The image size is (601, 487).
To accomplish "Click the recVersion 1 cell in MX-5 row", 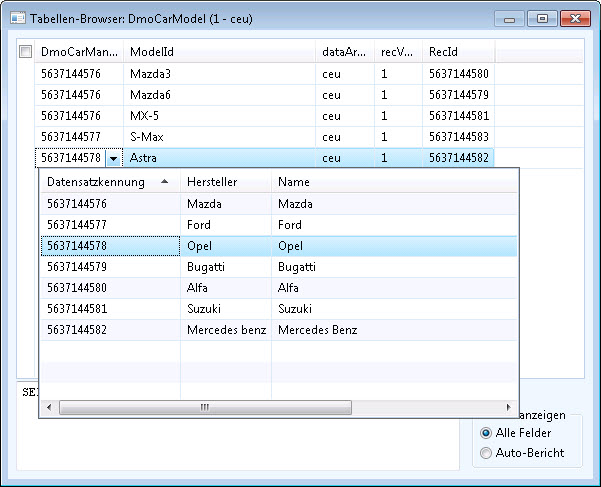I will (399, 116).
